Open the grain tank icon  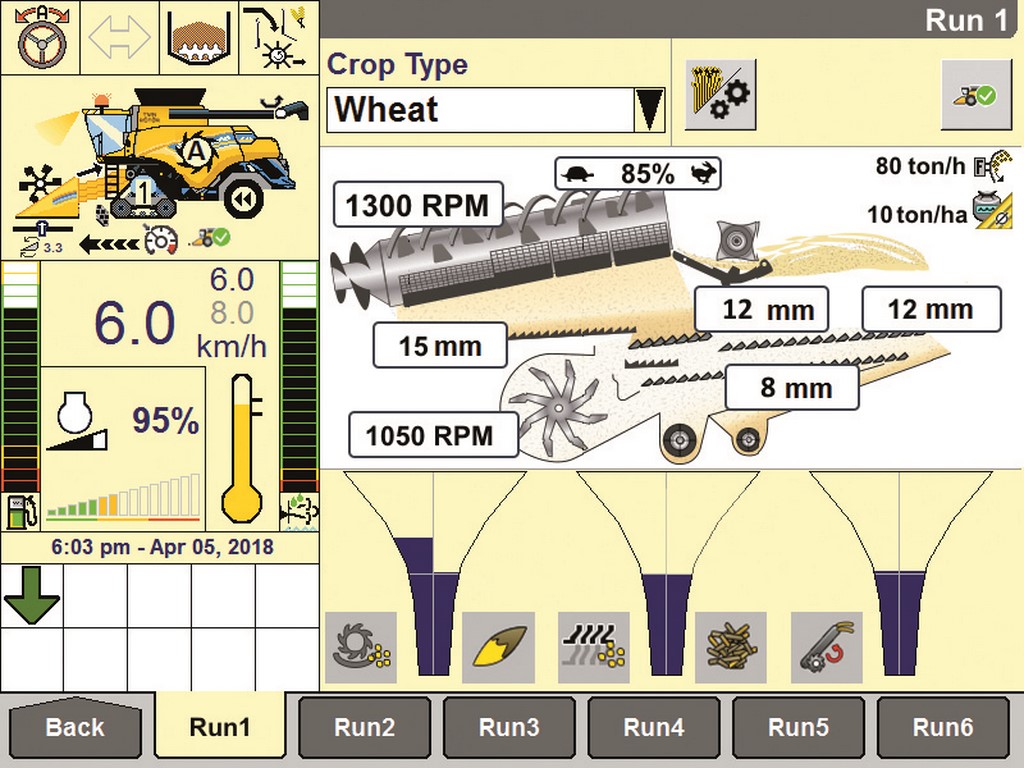(x=199, y=38)
